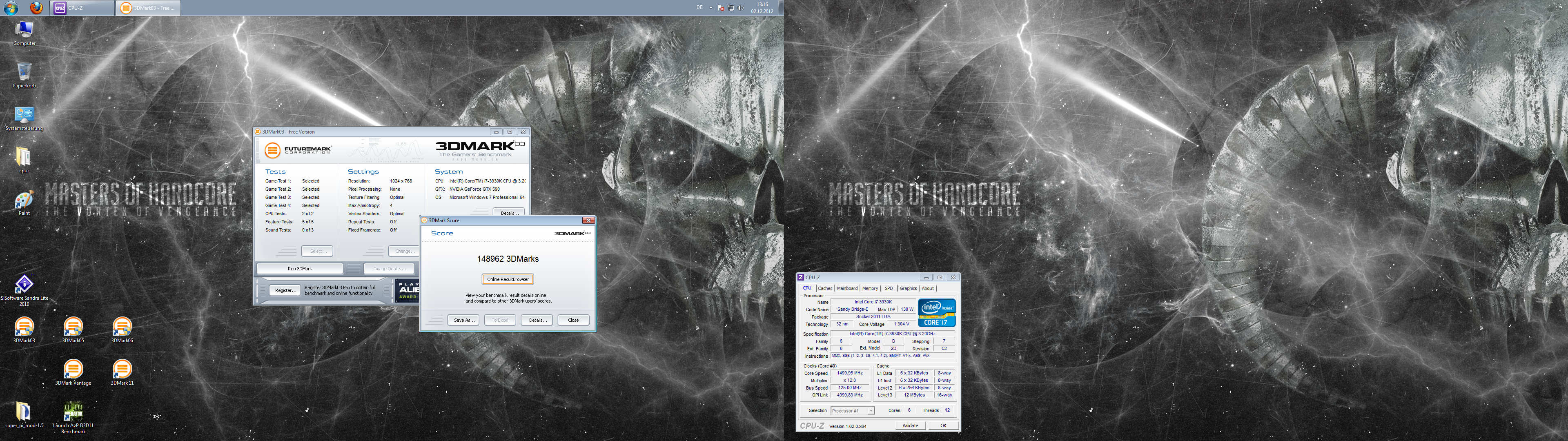
Task: Open the network tray icon
Action: 731,8
